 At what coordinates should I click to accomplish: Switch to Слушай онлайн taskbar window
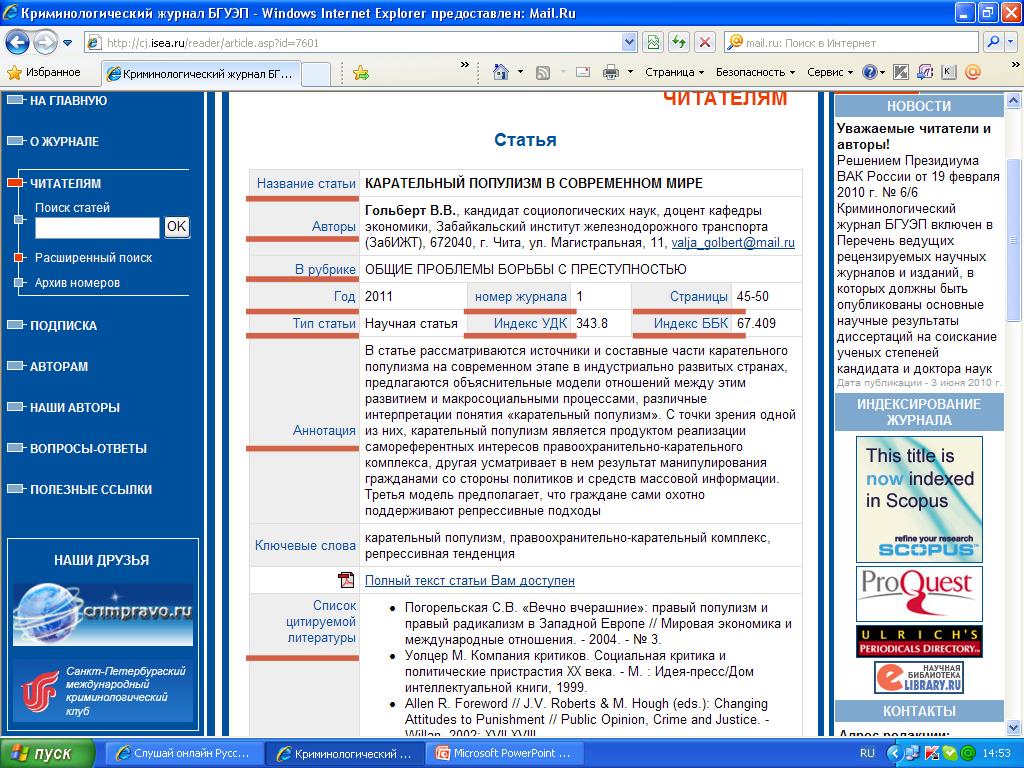tap(184, 754)
